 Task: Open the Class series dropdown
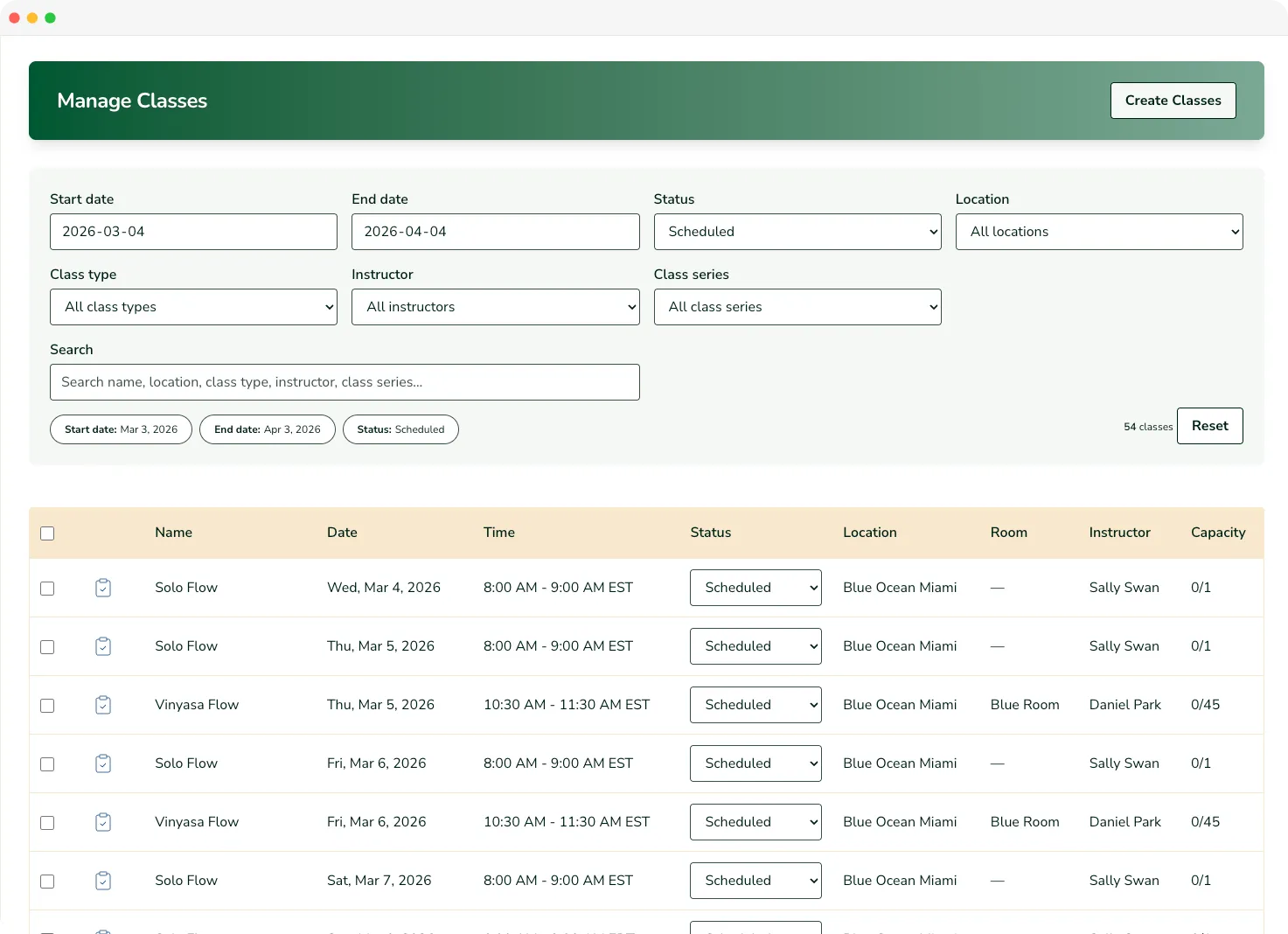(x=797, y=307)
